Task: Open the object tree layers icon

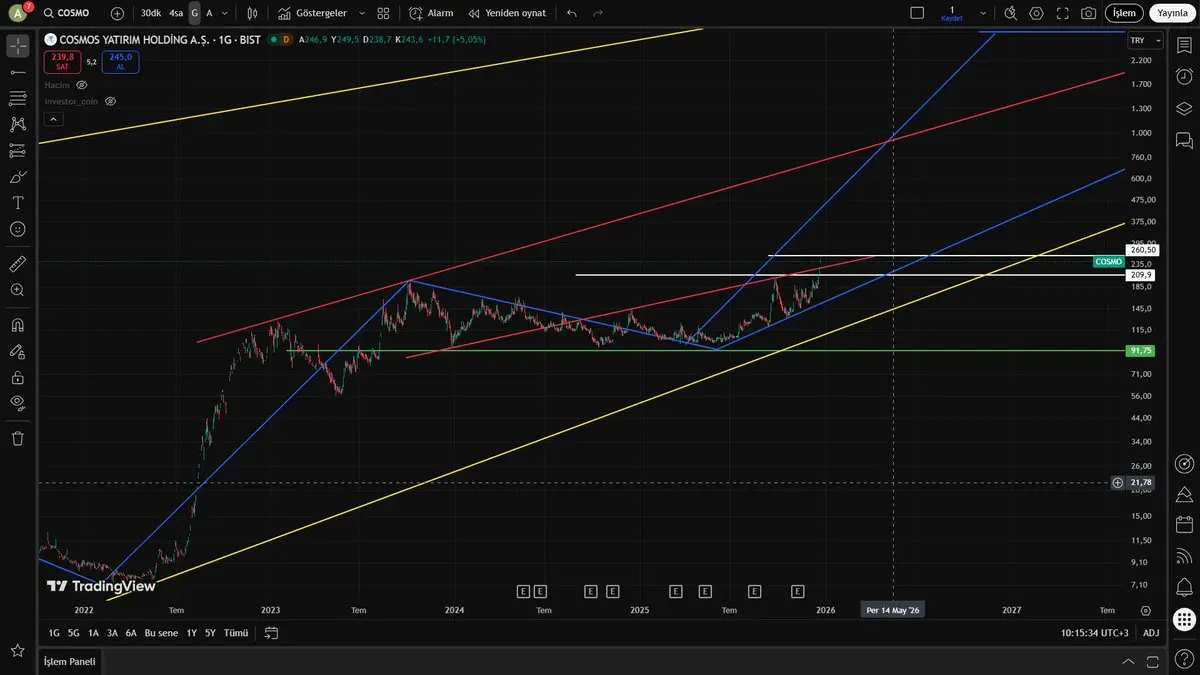Action: (x=1184, y=108)
